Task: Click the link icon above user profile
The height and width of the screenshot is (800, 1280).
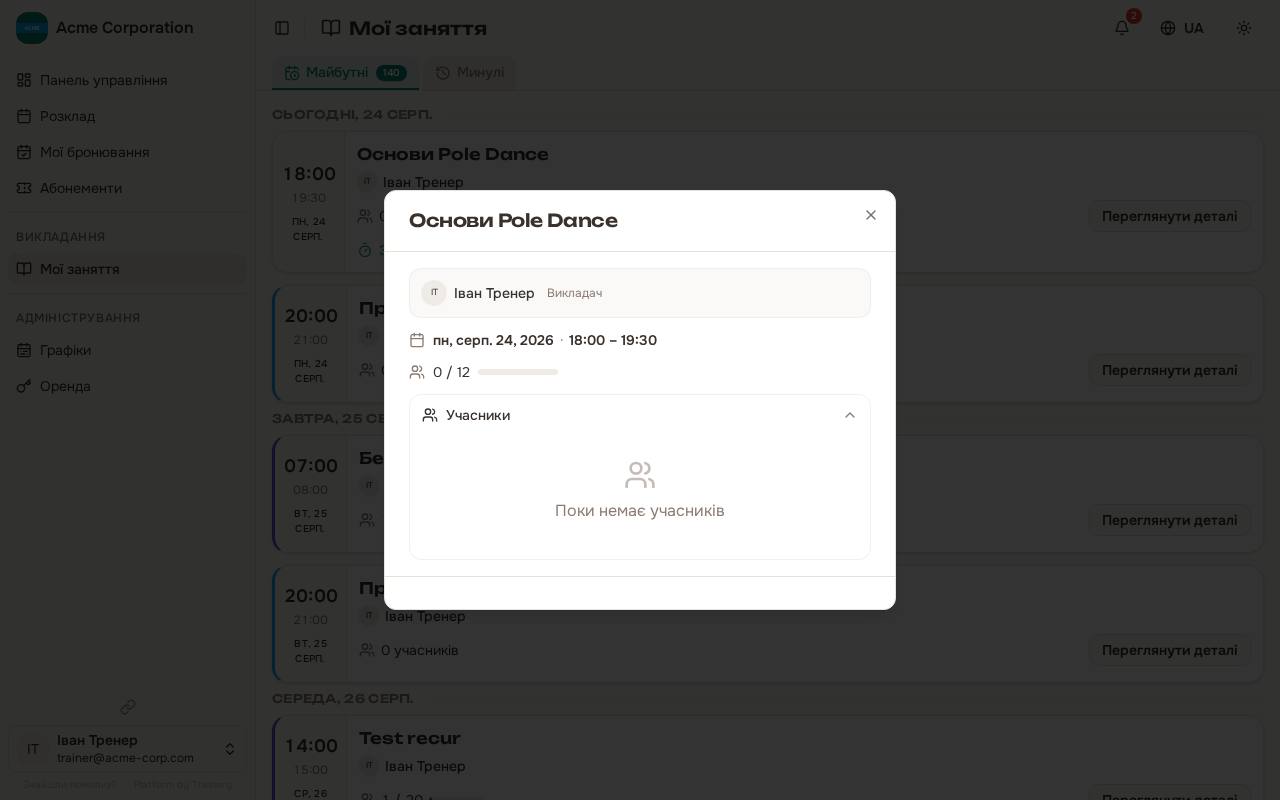Action: [x=128, y=707]
